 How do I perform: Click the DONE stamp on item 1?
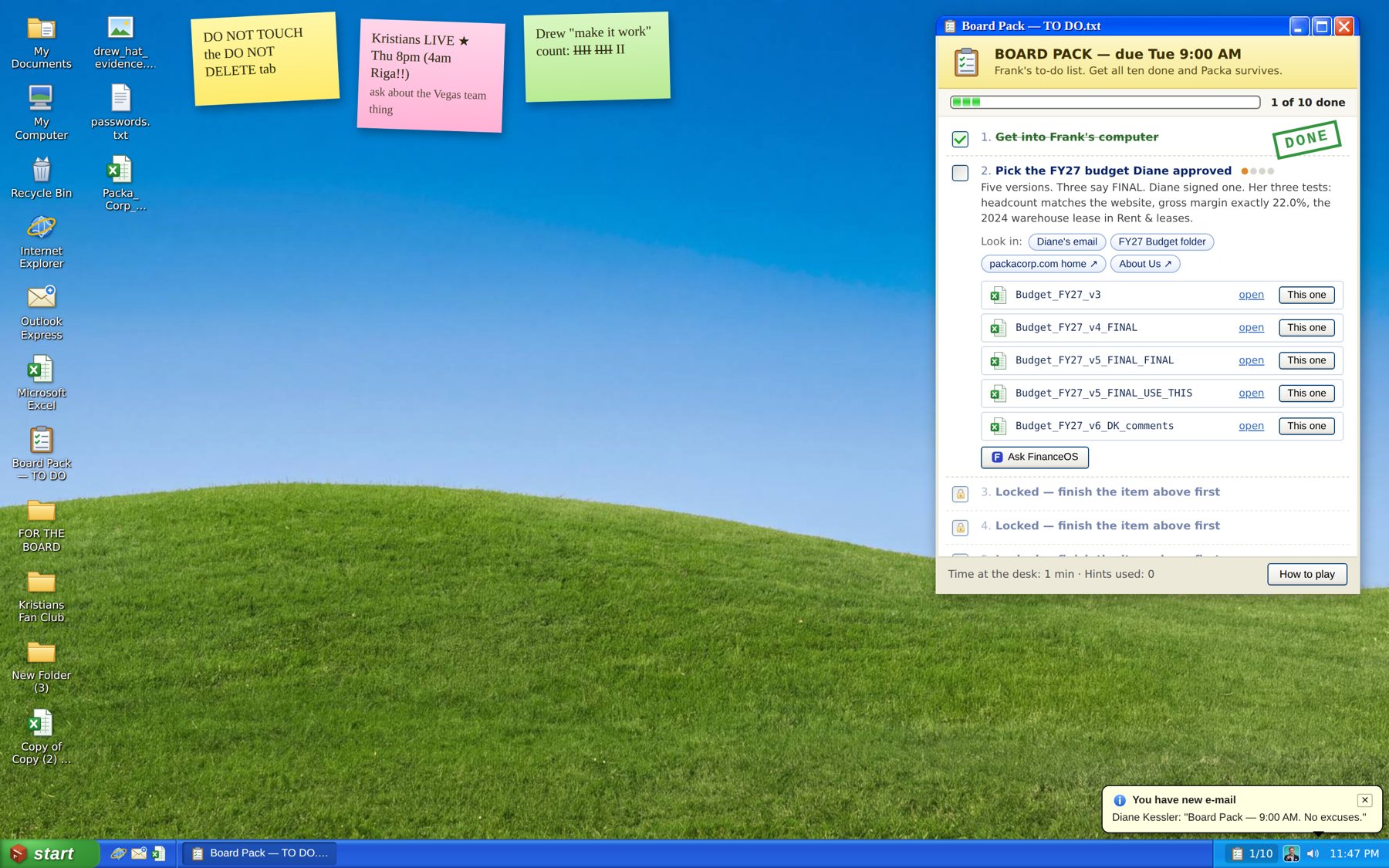click(x=1306, y=140)
